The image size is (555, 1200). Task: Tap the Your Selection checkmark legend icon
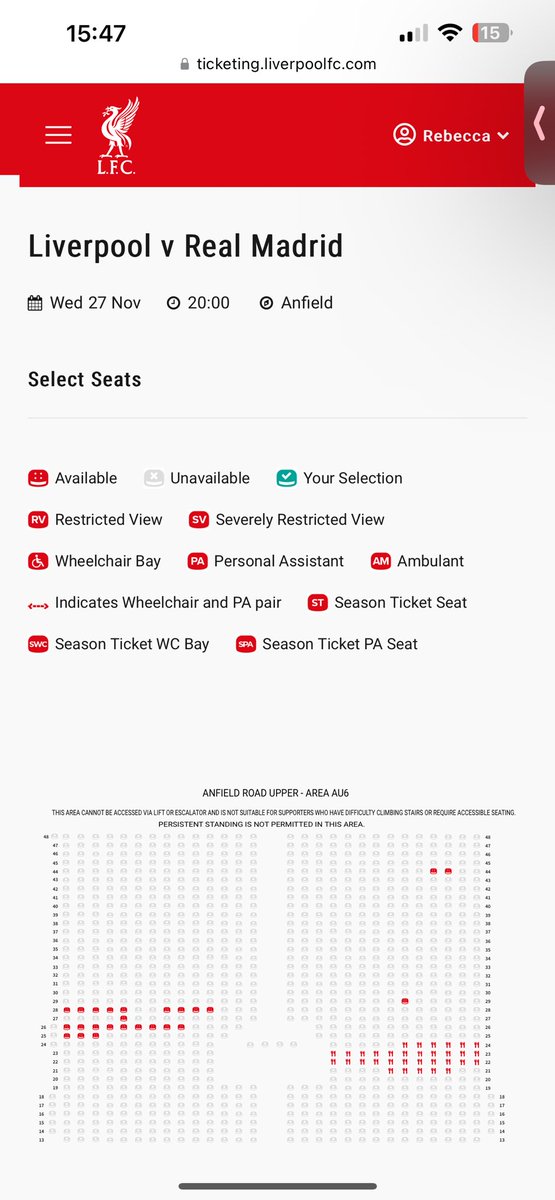tap(287, 478)
